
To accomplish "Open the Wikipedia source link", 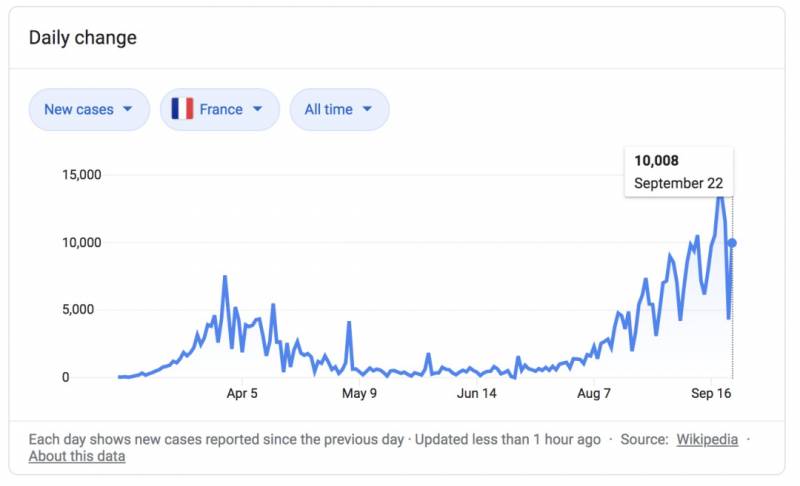I will point(707,439).
